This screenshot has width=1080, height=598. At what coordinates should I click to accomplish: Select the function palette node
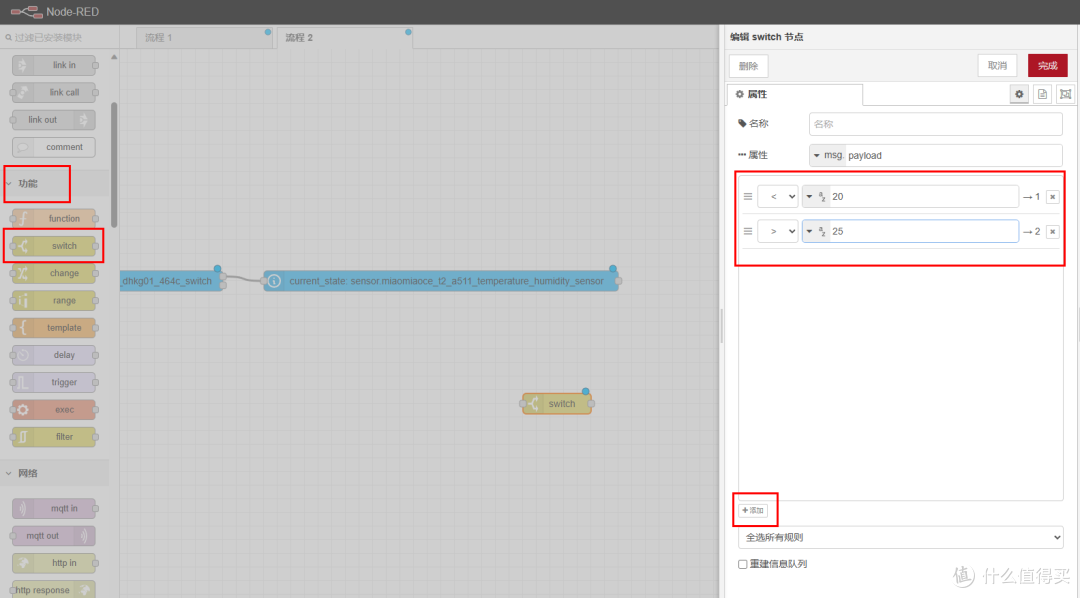54,218
